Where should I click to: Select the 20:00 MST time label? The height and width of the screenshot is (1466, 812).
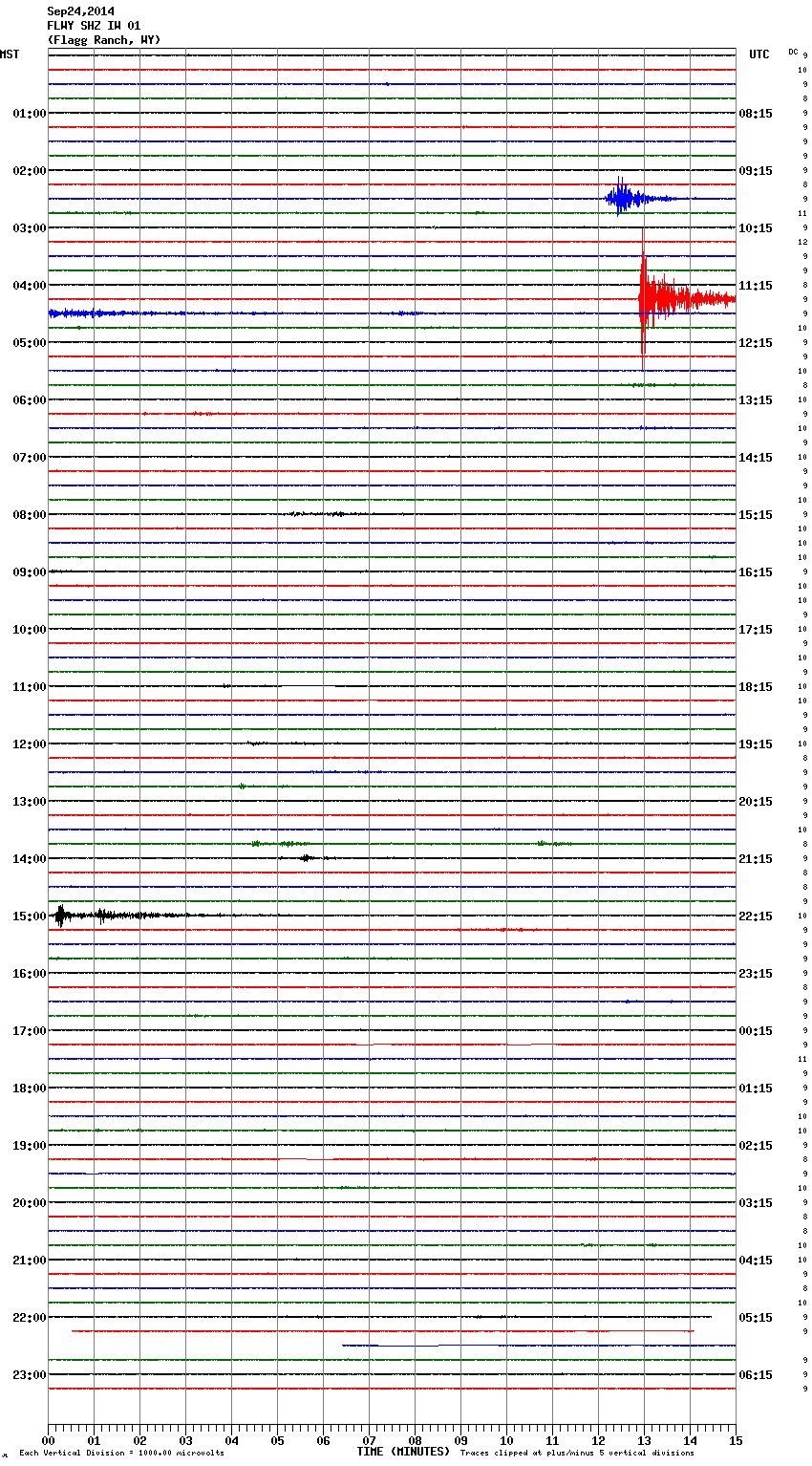29,1203
